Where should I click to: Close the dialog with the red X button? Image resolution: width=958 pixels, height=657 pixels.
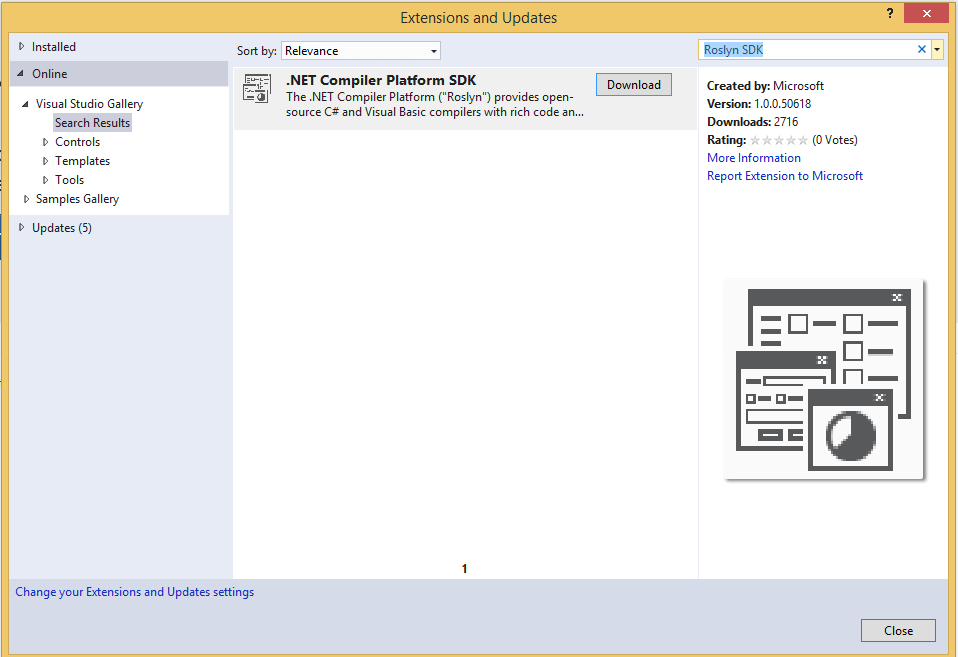[926, 13]
